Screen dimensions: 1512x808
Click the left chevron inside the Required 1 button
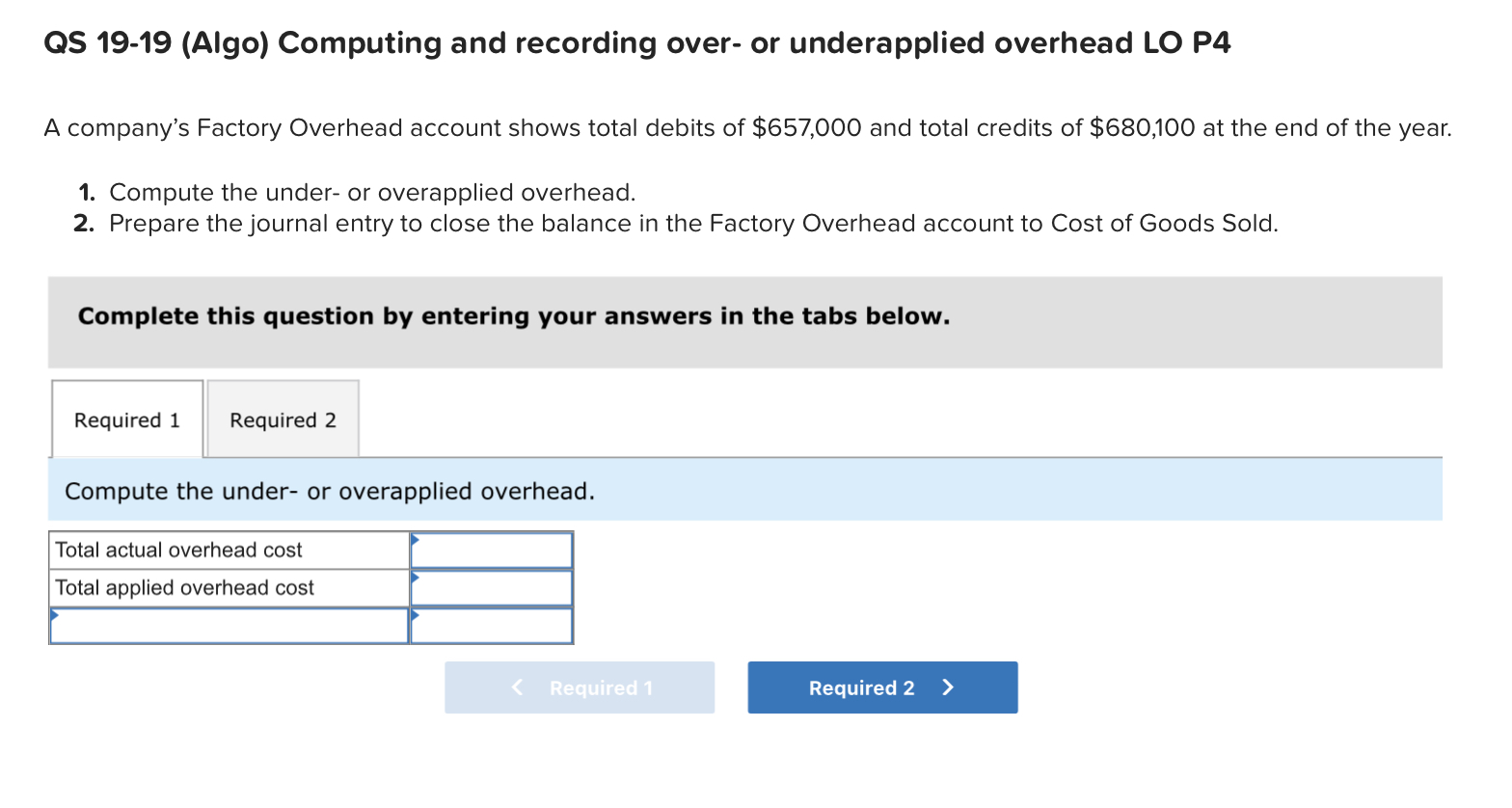517,687
